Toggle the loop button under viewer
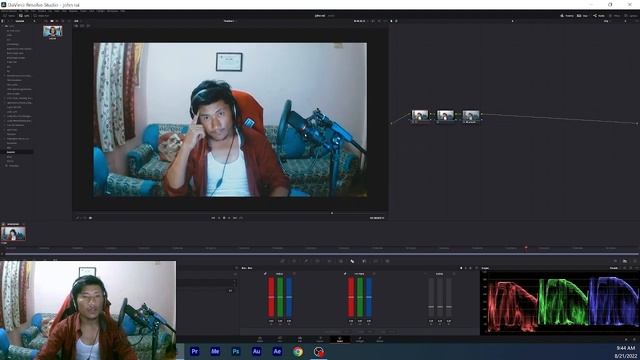Viewport: 640px width, 360px height. 241,218
